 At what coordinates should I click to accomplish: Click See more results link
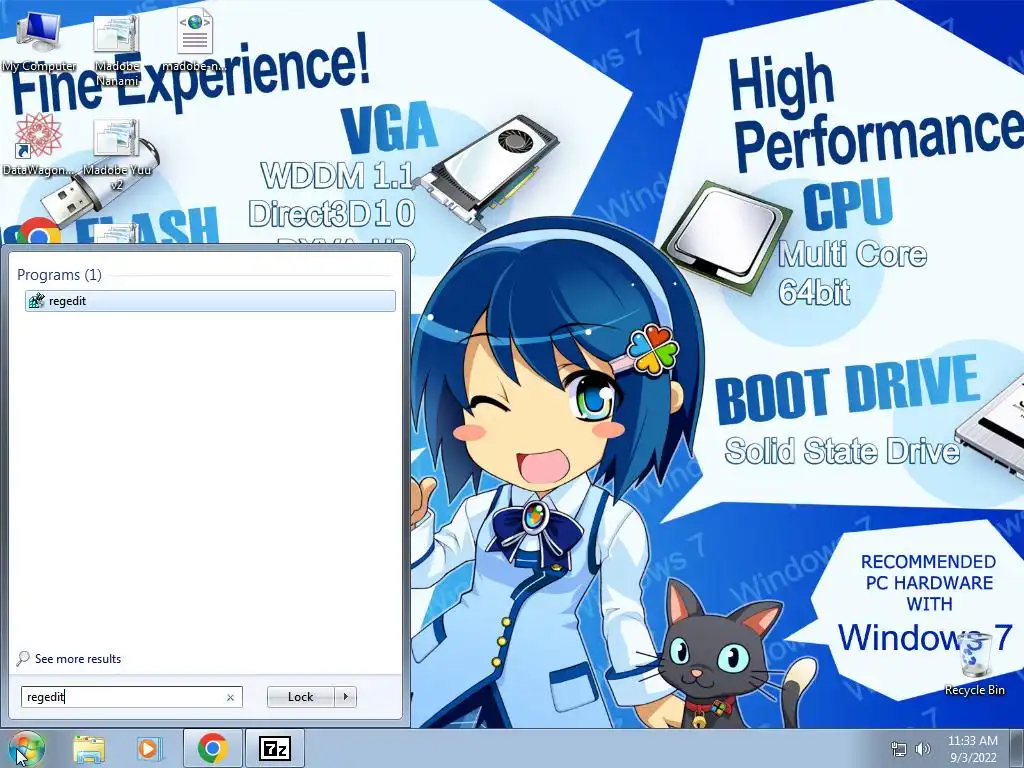78,658
